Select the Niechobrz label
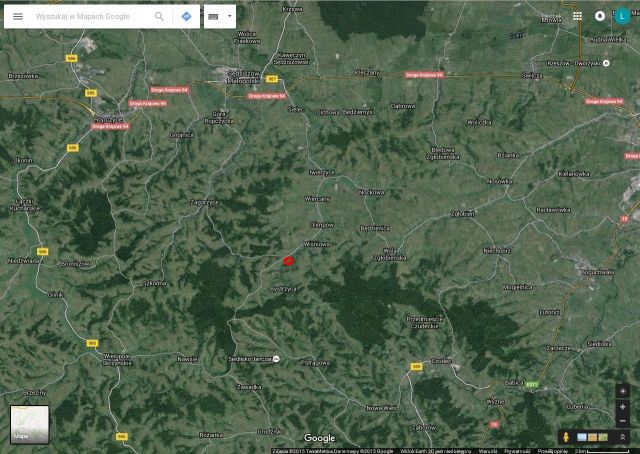 (497, 251)
